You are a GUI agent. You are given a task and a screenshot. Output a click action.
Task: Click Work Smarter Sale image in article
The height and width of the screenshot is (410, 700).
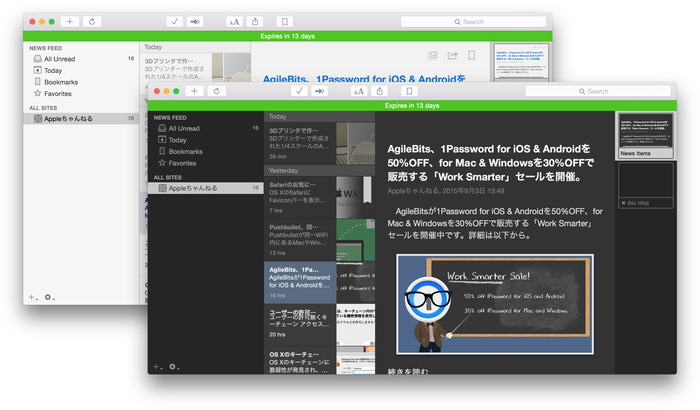495,304
